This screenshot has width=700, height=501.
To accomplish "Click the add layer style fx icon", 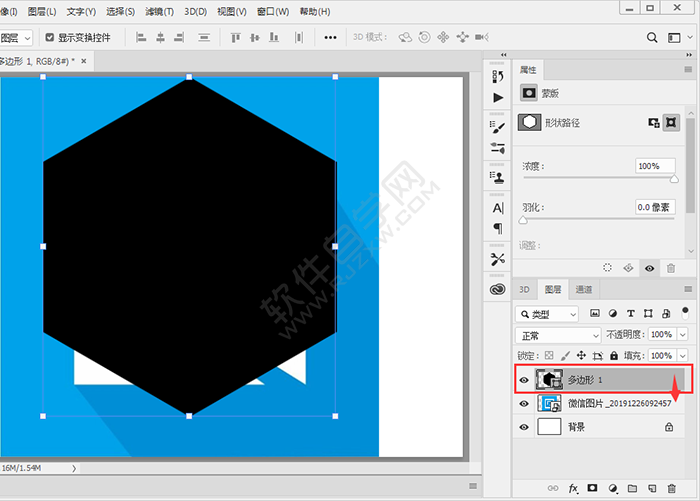I will click(574, 488).
